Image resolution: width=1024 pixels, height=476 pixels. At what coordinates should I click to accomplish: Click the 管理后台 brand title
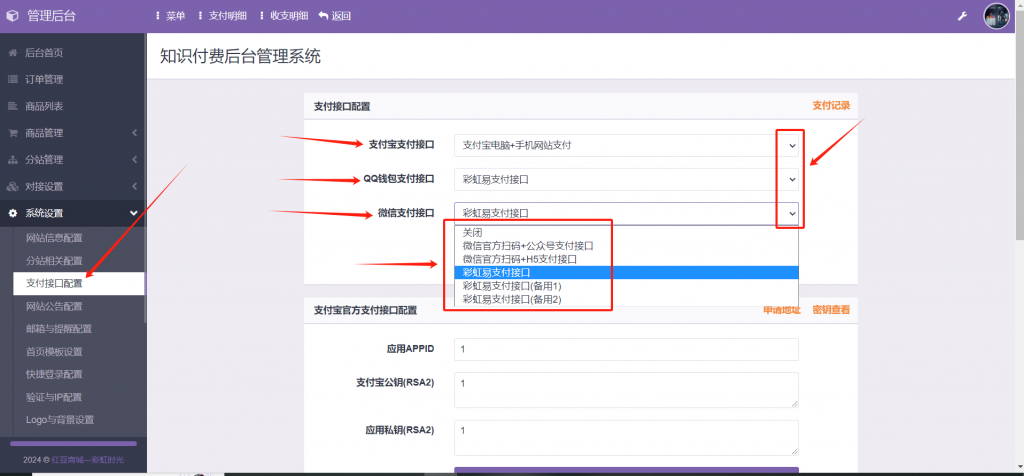coord(52,16)
